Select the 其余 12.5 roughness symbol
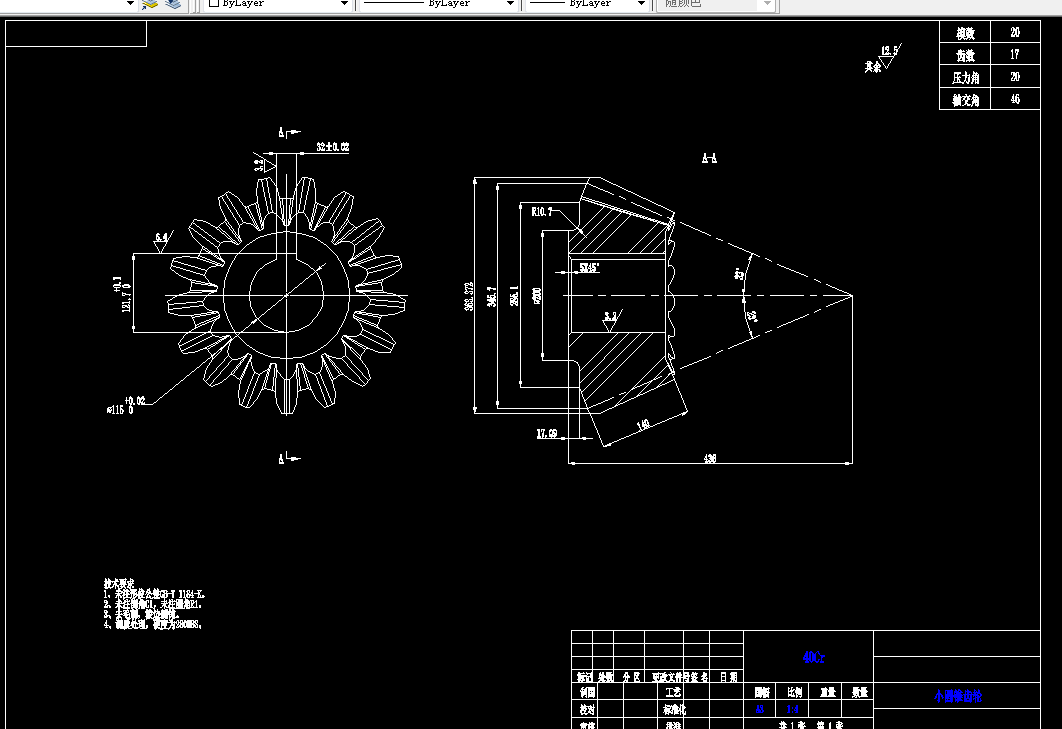This screenshot has width=1062, height=729. (883, 58)
